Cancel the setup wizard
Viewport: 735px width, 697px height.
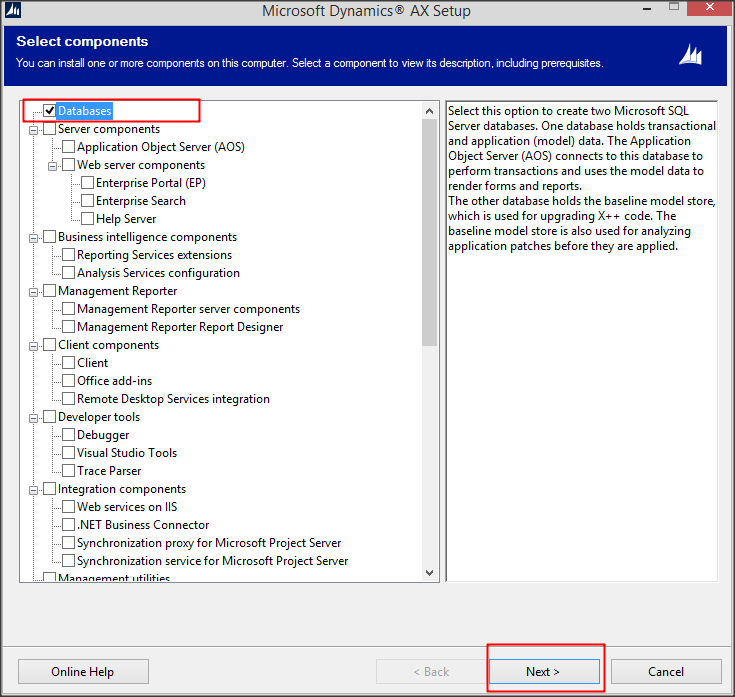pyautogui.click(x=666, y=672)
